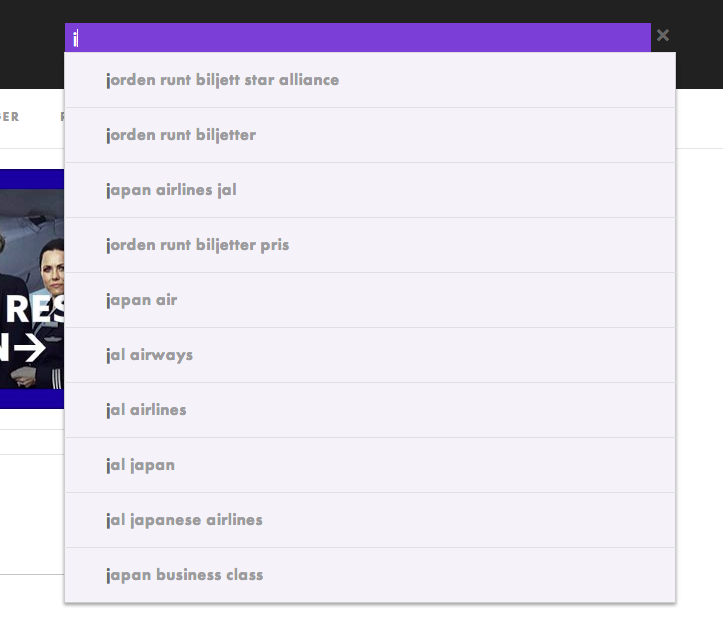Choose the 'japan air' suggestion
Image resolution: width=723 pixels, height=618 pixels.
pyautogui.click(x=370, y=300)
